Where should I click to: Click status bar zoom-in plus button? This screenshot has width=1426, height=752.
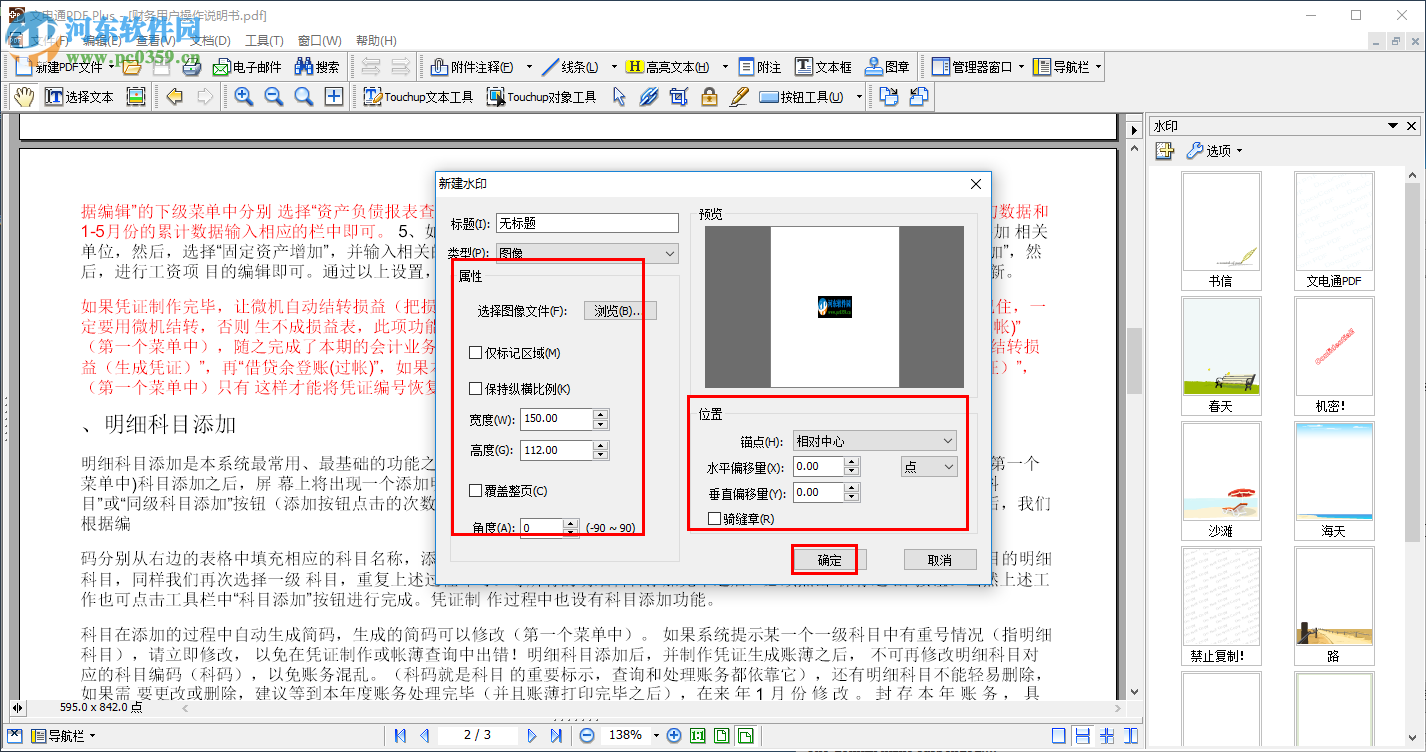[674, 735]
